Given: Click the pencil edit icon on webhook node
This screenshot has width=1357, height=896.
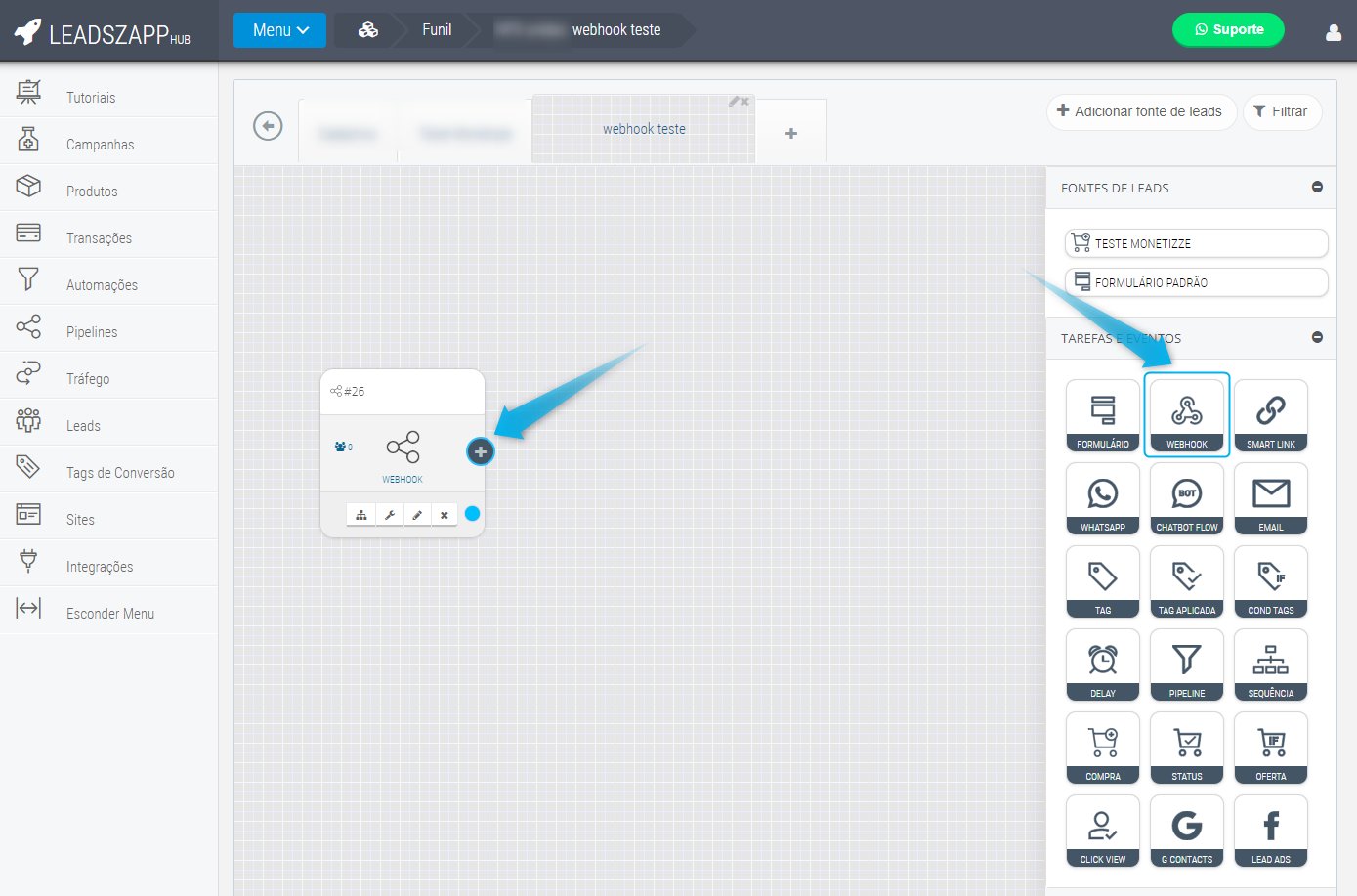Looking at the screenshot, I should 417,515.
